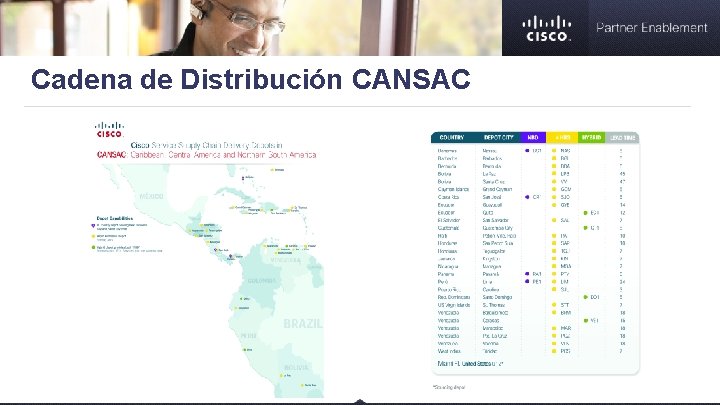The height and width of the screenshot is (405, 720).
Task: Click the yellow marker beside code SJO
Action: coord(554,197)
